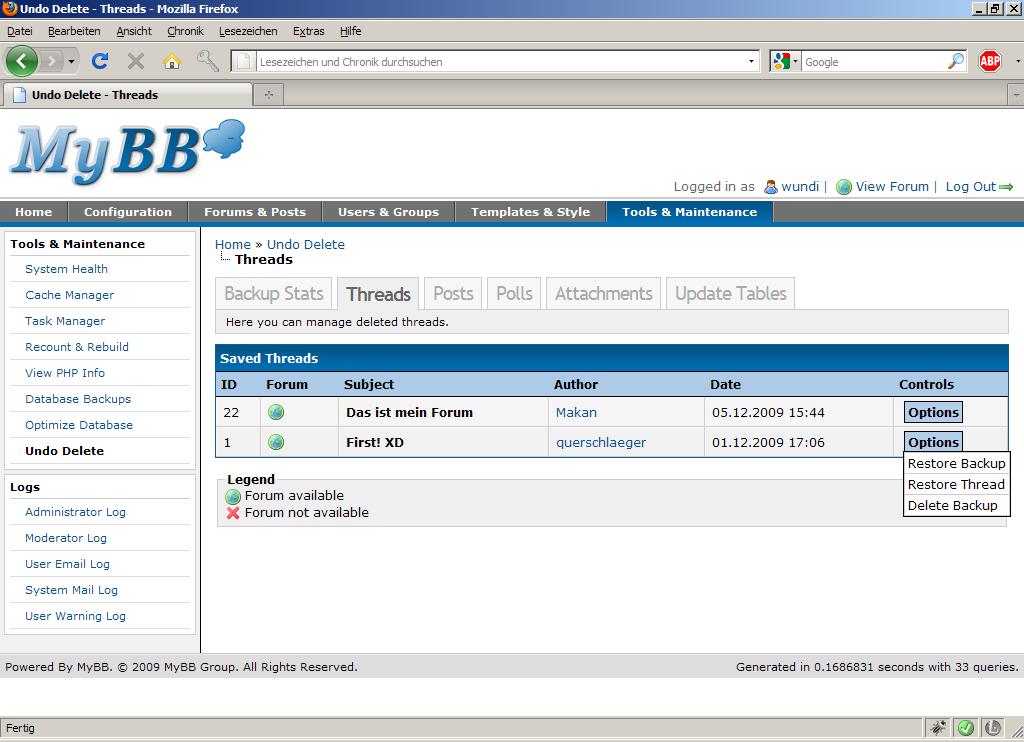This screenshot has height=742, width=1024.
Task: Switch to the Backup Stats tab
Action: tap(274, 293)
